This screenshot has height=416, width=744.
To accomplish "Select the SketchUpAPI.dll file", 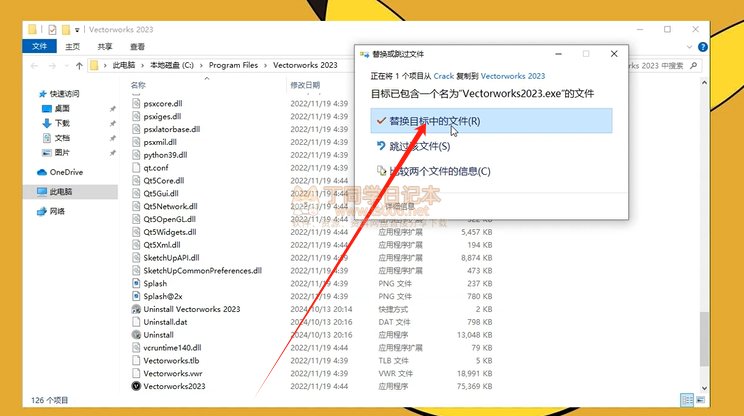I will point(171,258).
